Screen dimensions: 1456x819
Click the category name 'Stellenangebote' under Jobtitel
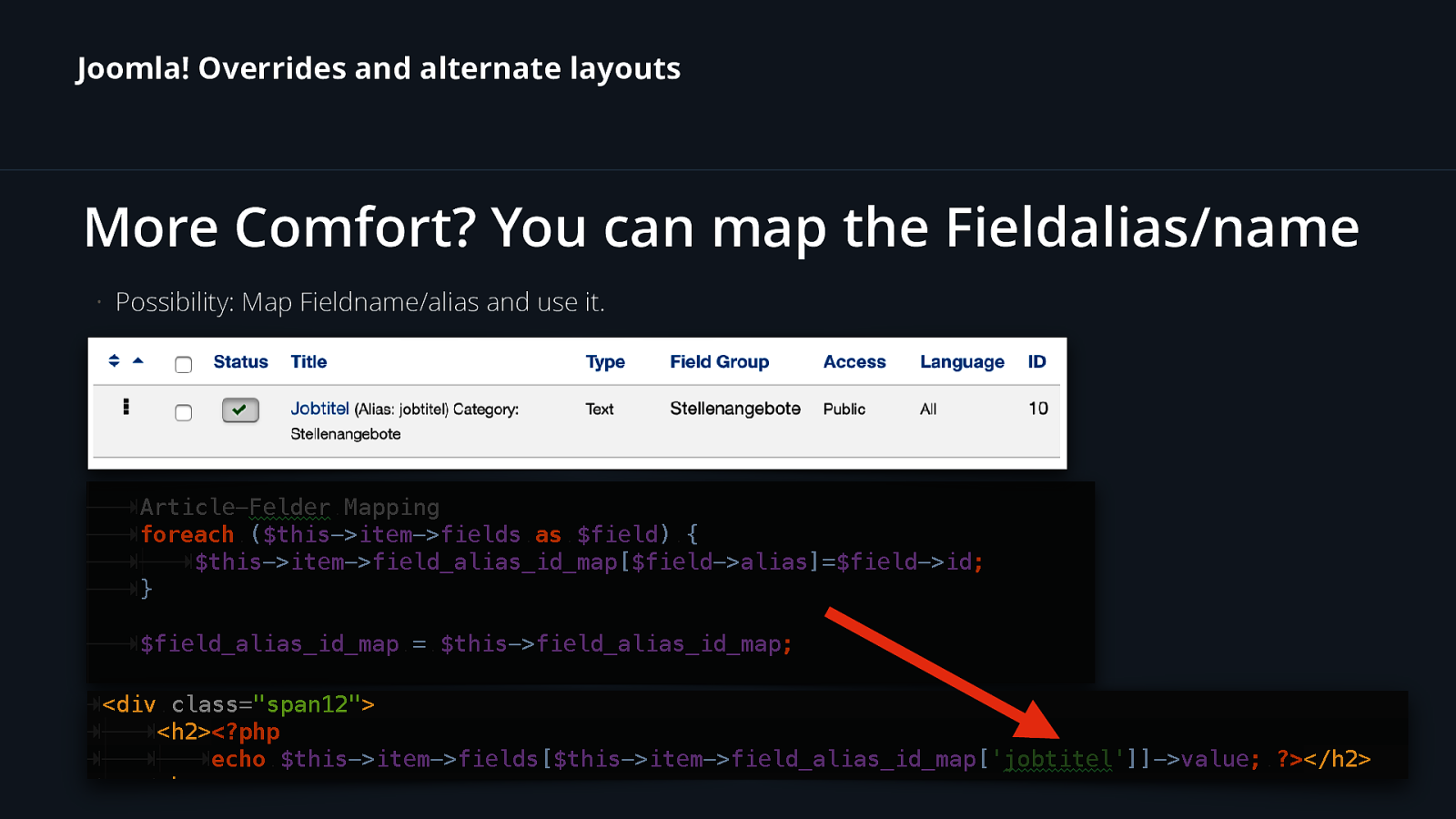(x=346, y=434)
